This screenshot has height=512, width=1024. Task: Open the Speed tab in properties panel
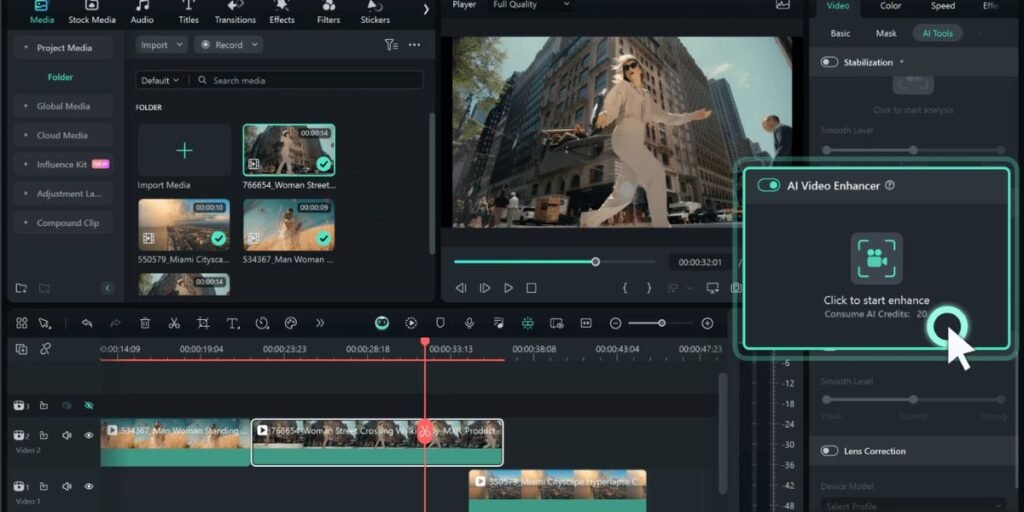tap(942, 6)
